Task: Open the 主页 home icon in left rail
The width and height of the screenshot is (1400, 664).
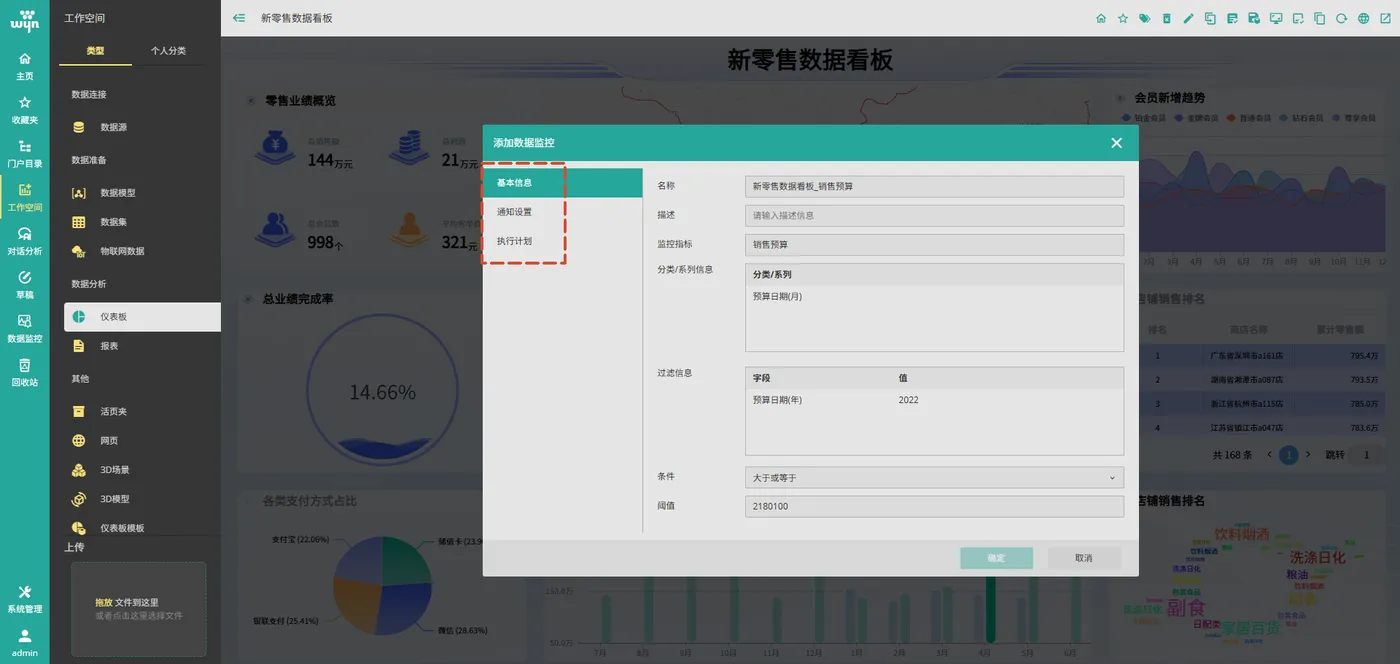Action: tap(25, 66)
